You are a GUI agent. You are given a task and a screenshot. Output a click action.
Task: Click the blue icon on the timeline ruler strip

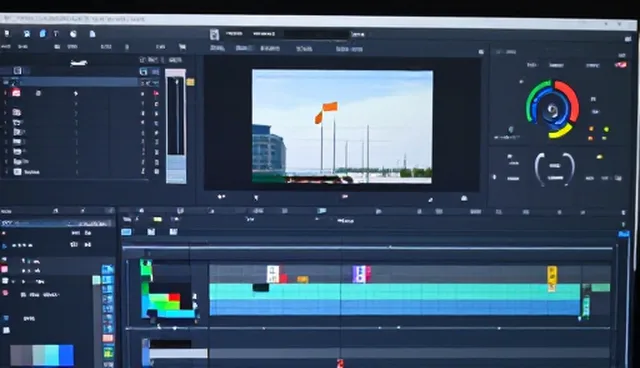click(322, 211)
